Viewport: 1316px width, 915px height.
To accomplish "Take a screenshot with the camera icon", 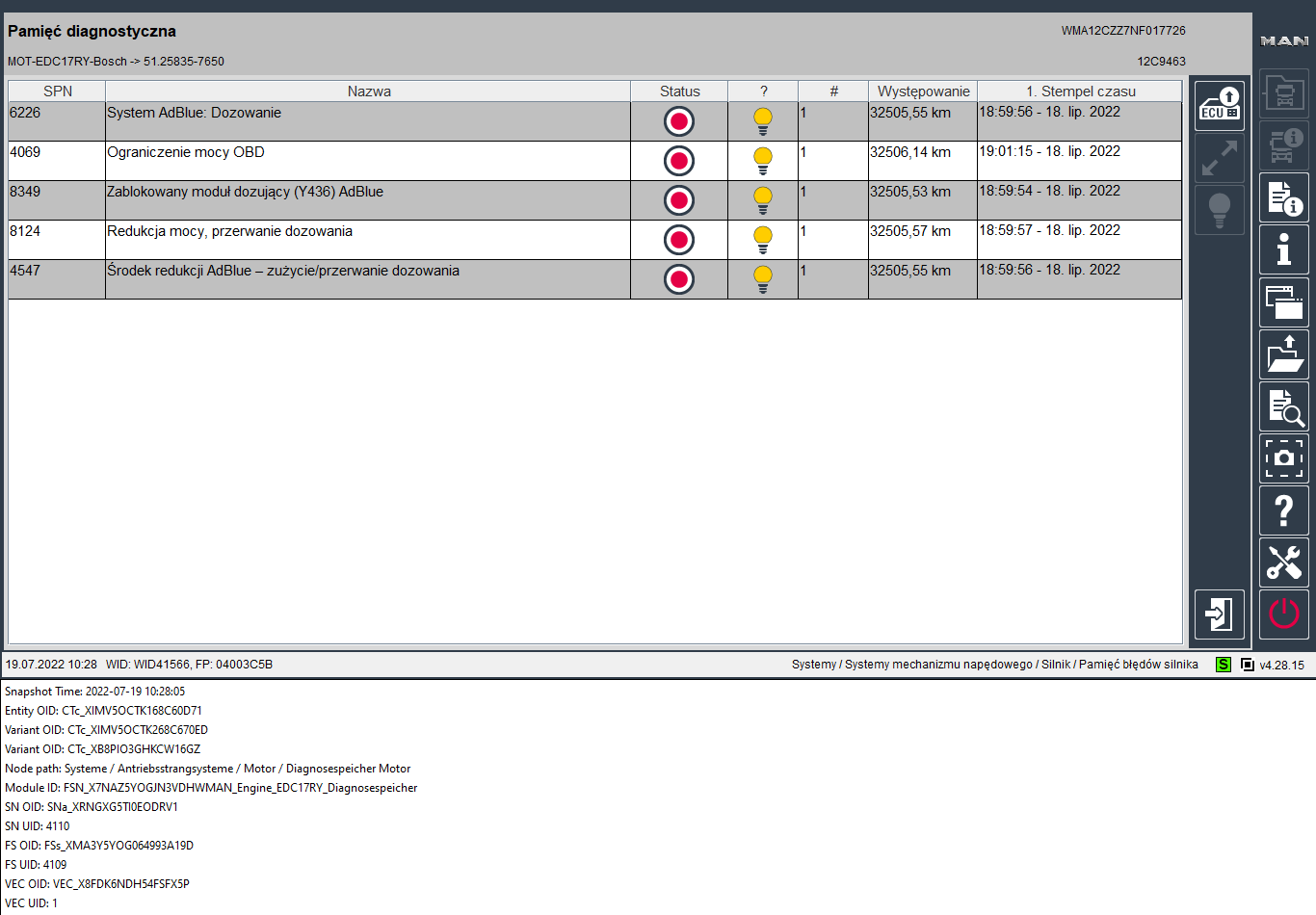I will pyautogui.click(x=1284, y=457).
